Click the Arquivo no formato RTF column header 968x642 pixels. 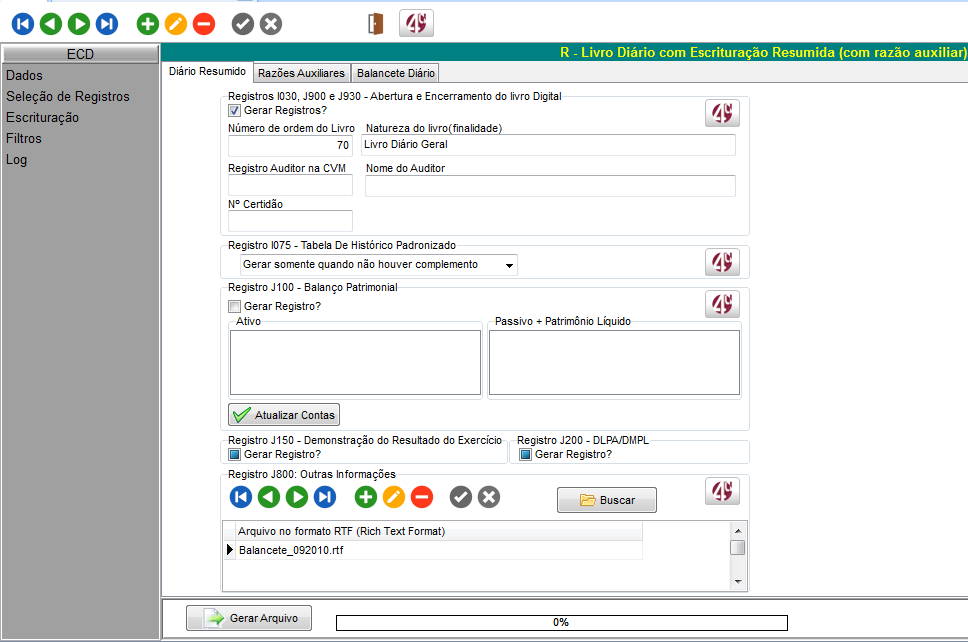tap(440, 532)
